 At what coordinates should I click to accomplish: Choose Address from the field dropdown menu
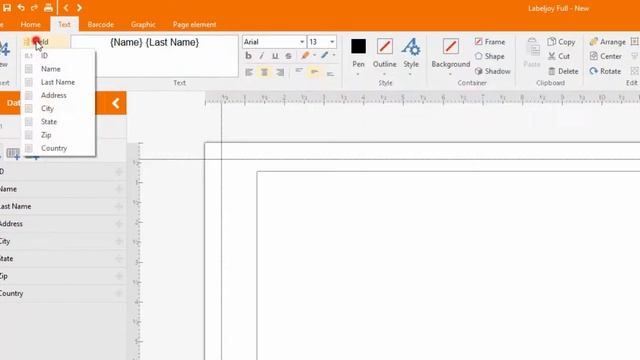(x=58, y=95)
